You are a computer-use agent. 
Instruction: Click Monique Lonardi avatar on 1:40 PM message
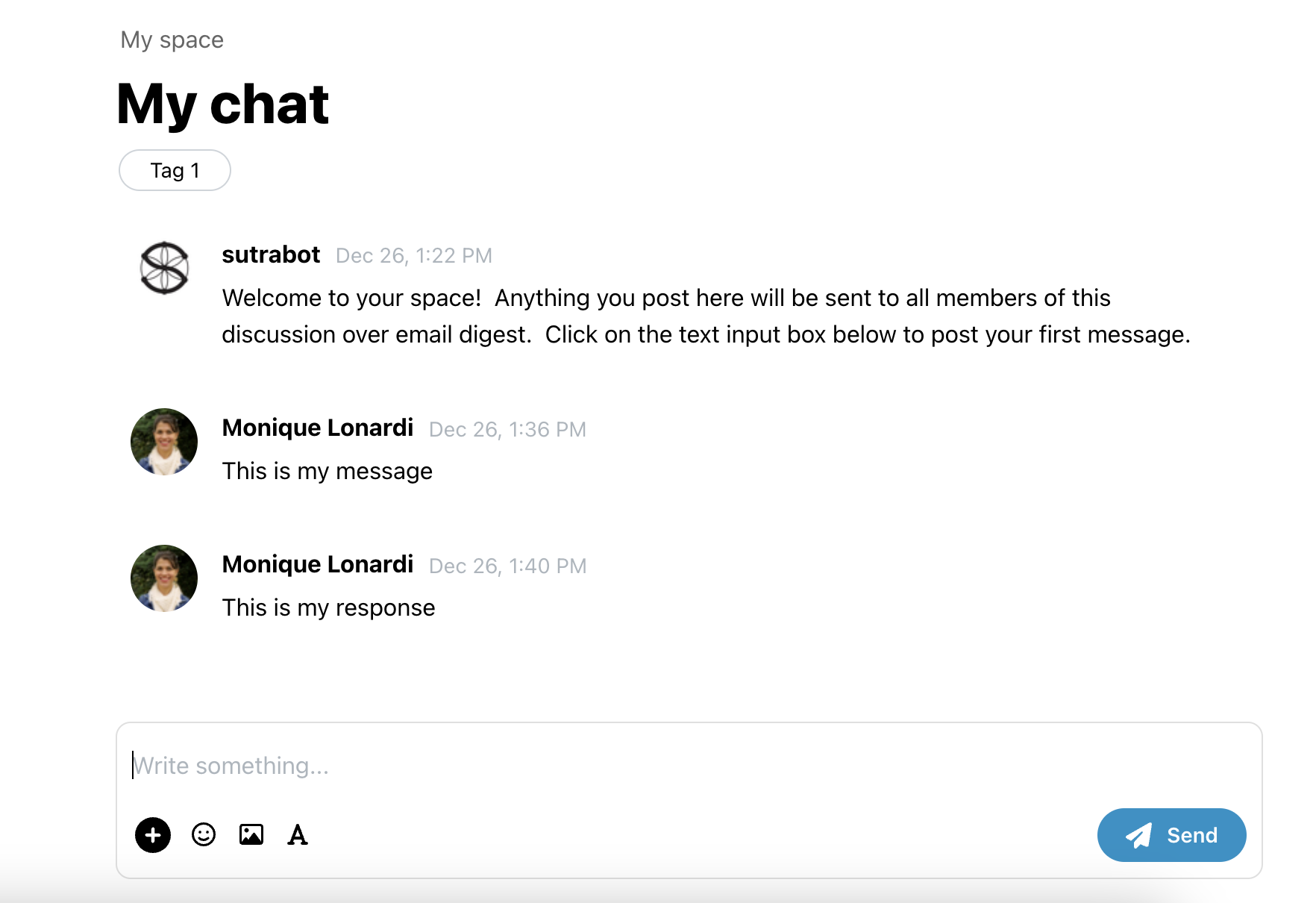164,578
